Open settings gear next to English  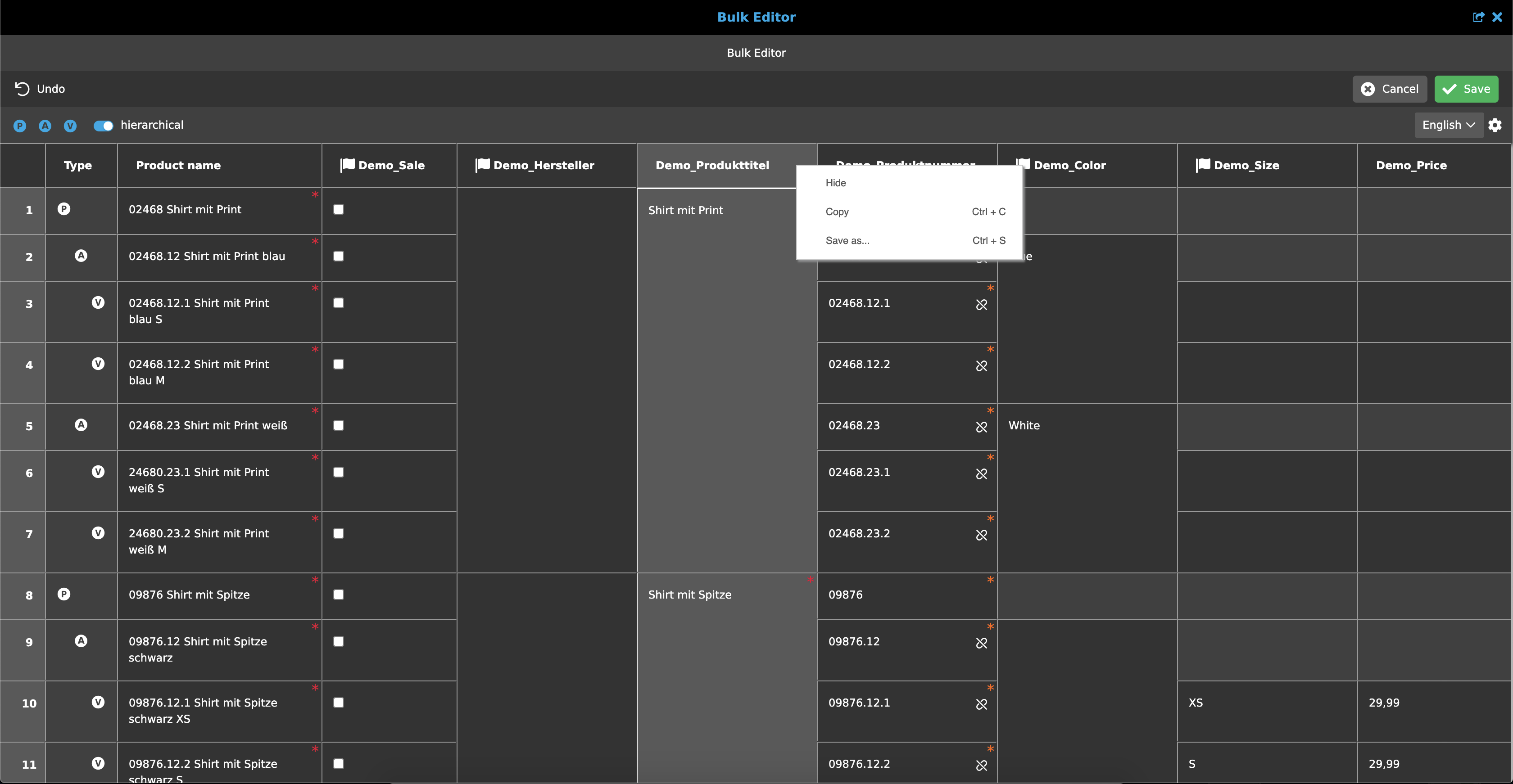click(x=1495, y=125)
